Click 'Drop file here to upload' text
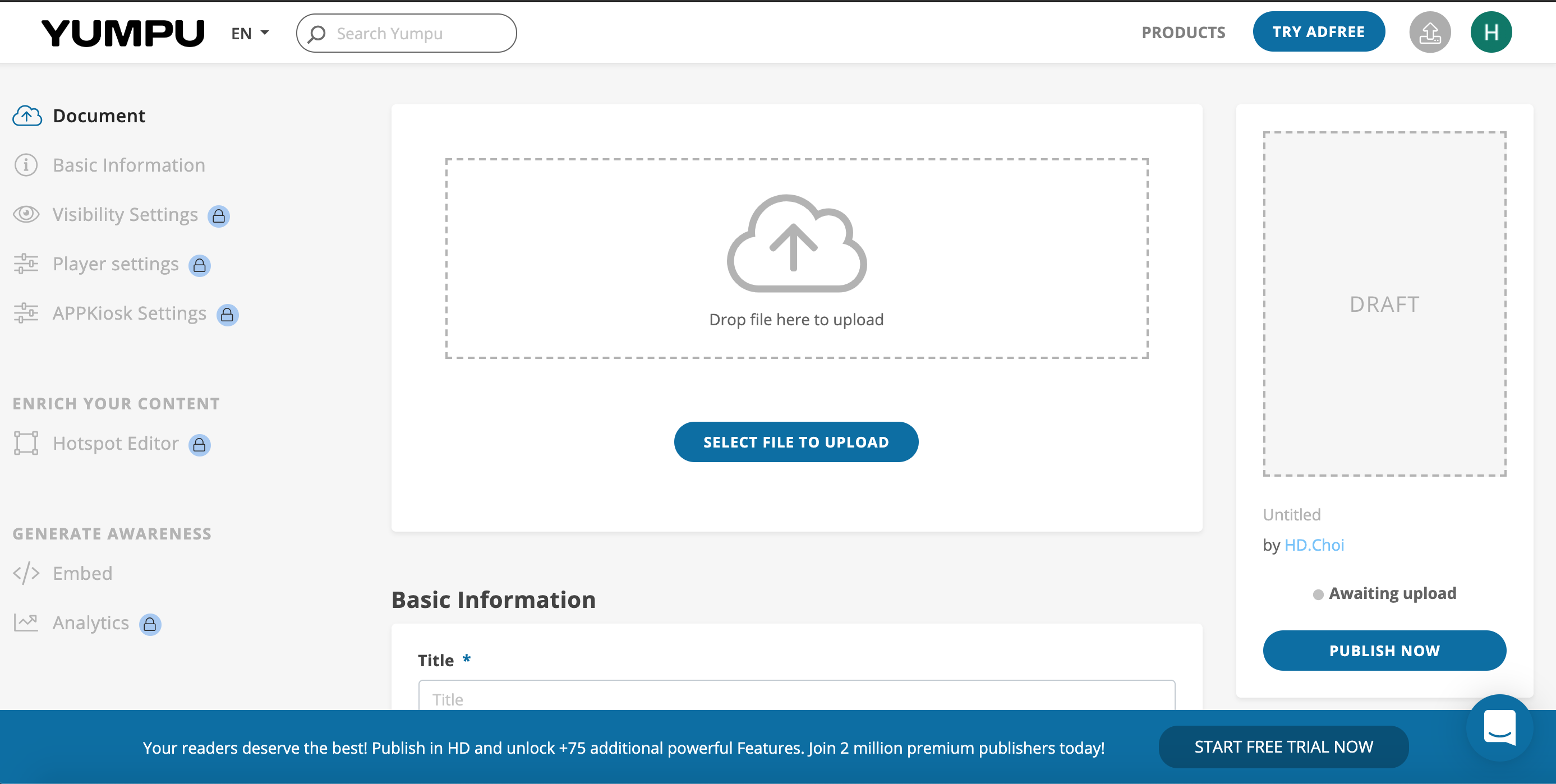Screen dimensions: 1556x784 [796, 320]
